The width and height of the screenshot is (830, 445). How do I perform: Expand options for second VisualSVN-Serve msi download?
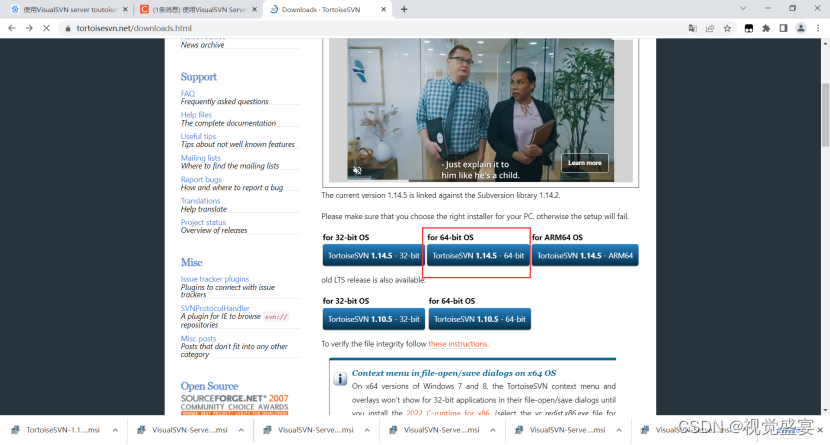coord(367,430)
